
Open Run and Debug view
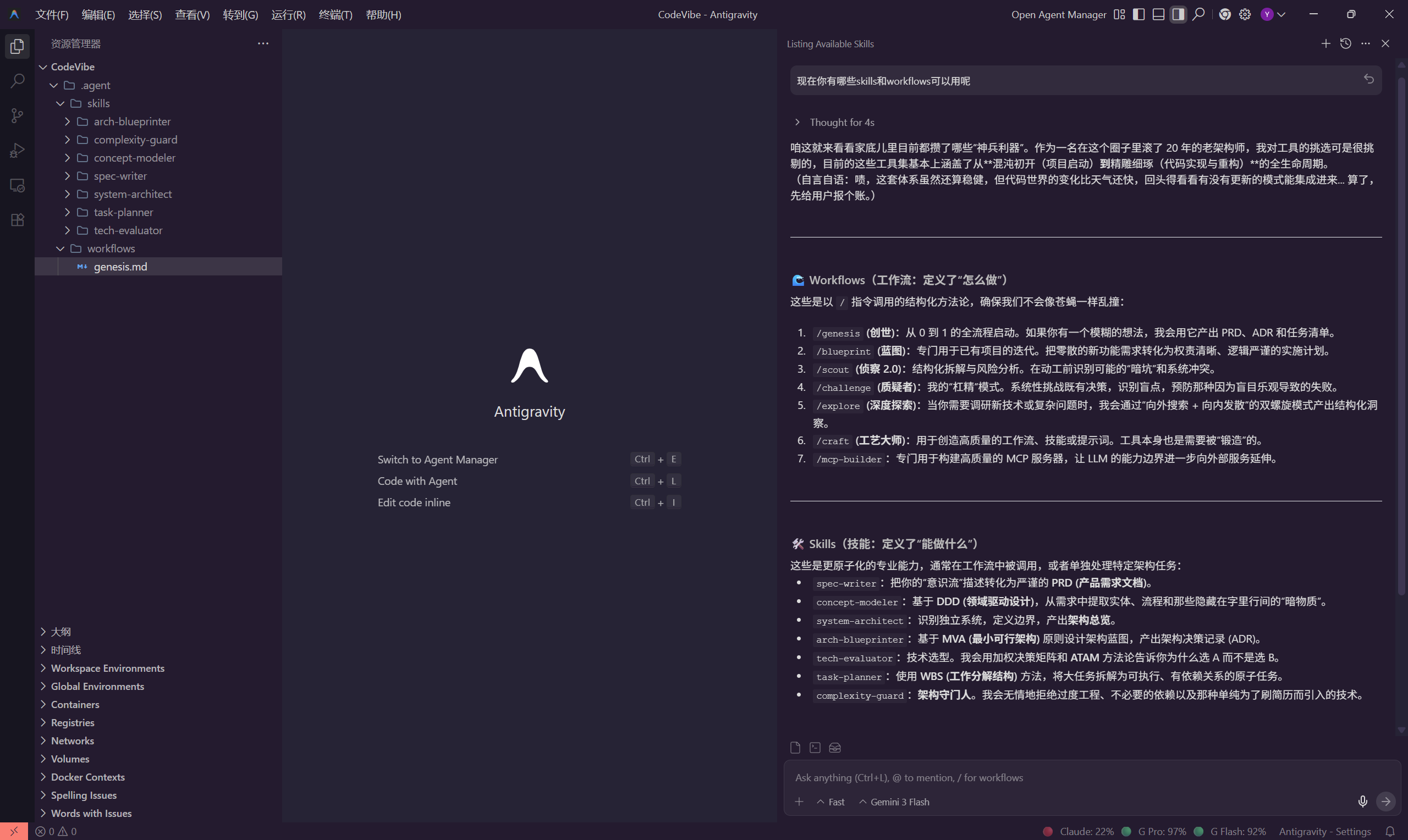[17, 151]
